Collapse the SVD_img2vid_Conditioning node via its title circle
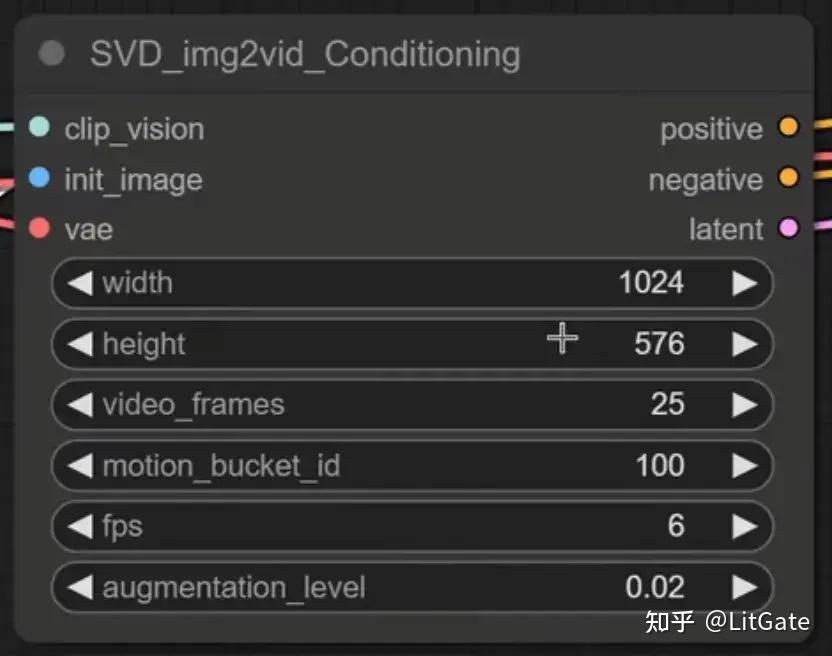The width and height of the screenshot is (832, 656). [50, 54]
